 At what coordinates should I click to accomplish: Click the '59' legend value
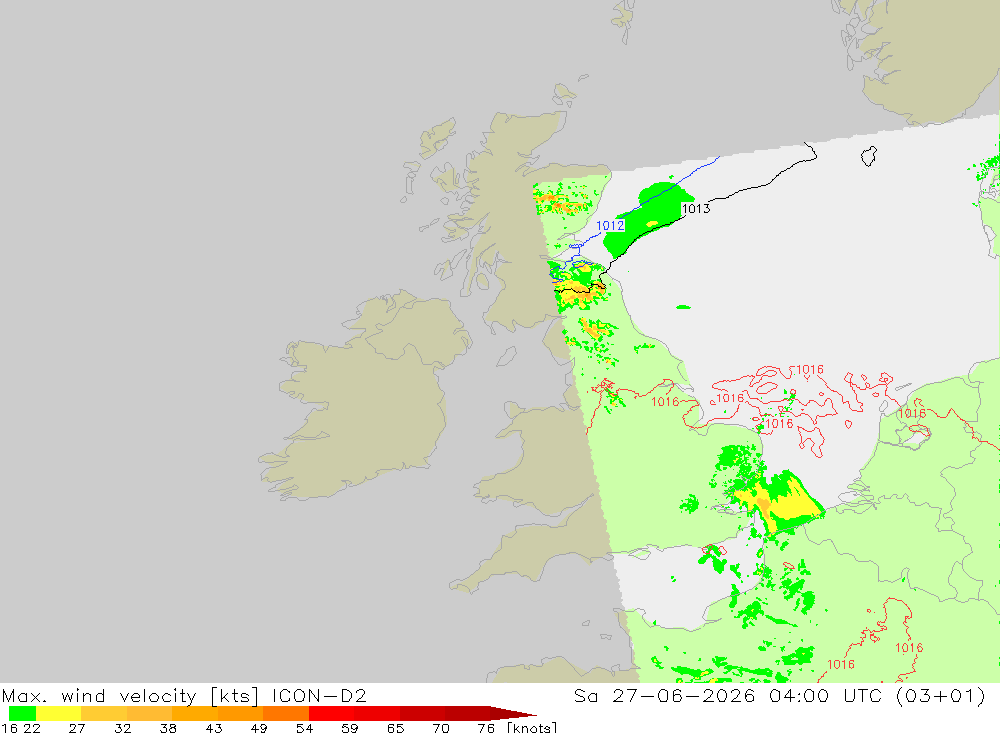(x=349, y=728)
